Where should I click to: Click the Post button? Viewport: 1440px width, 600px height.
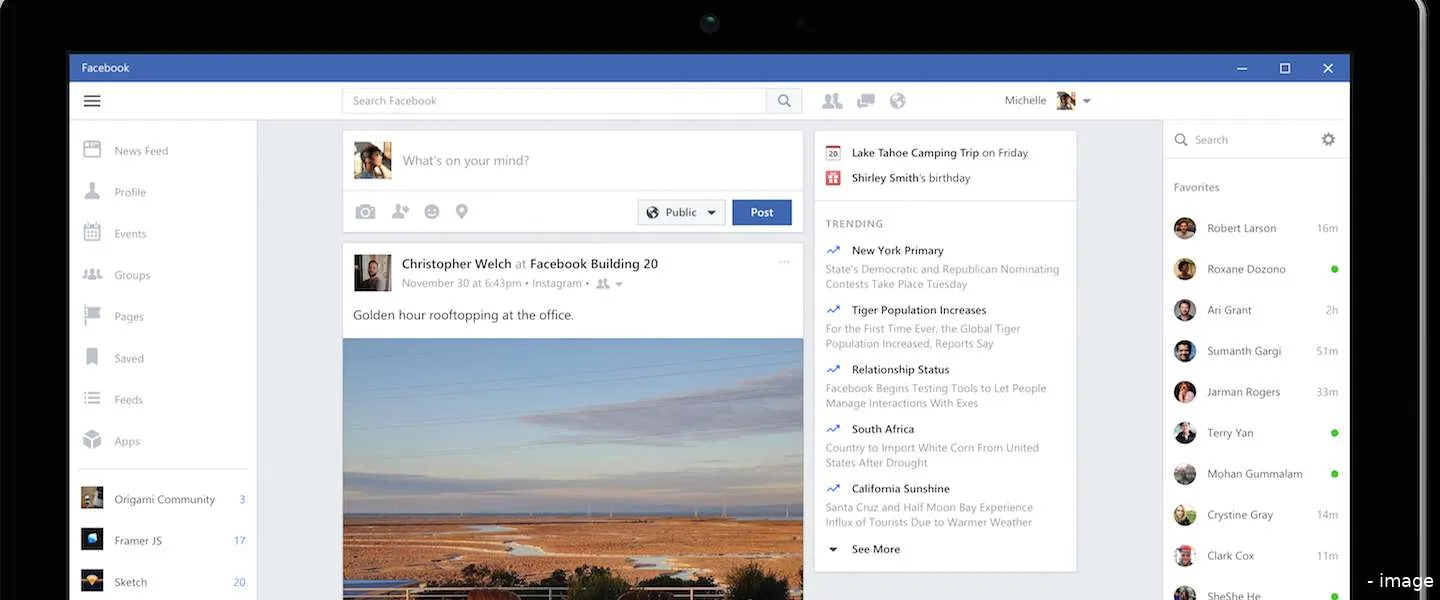(x=762, y=212)
